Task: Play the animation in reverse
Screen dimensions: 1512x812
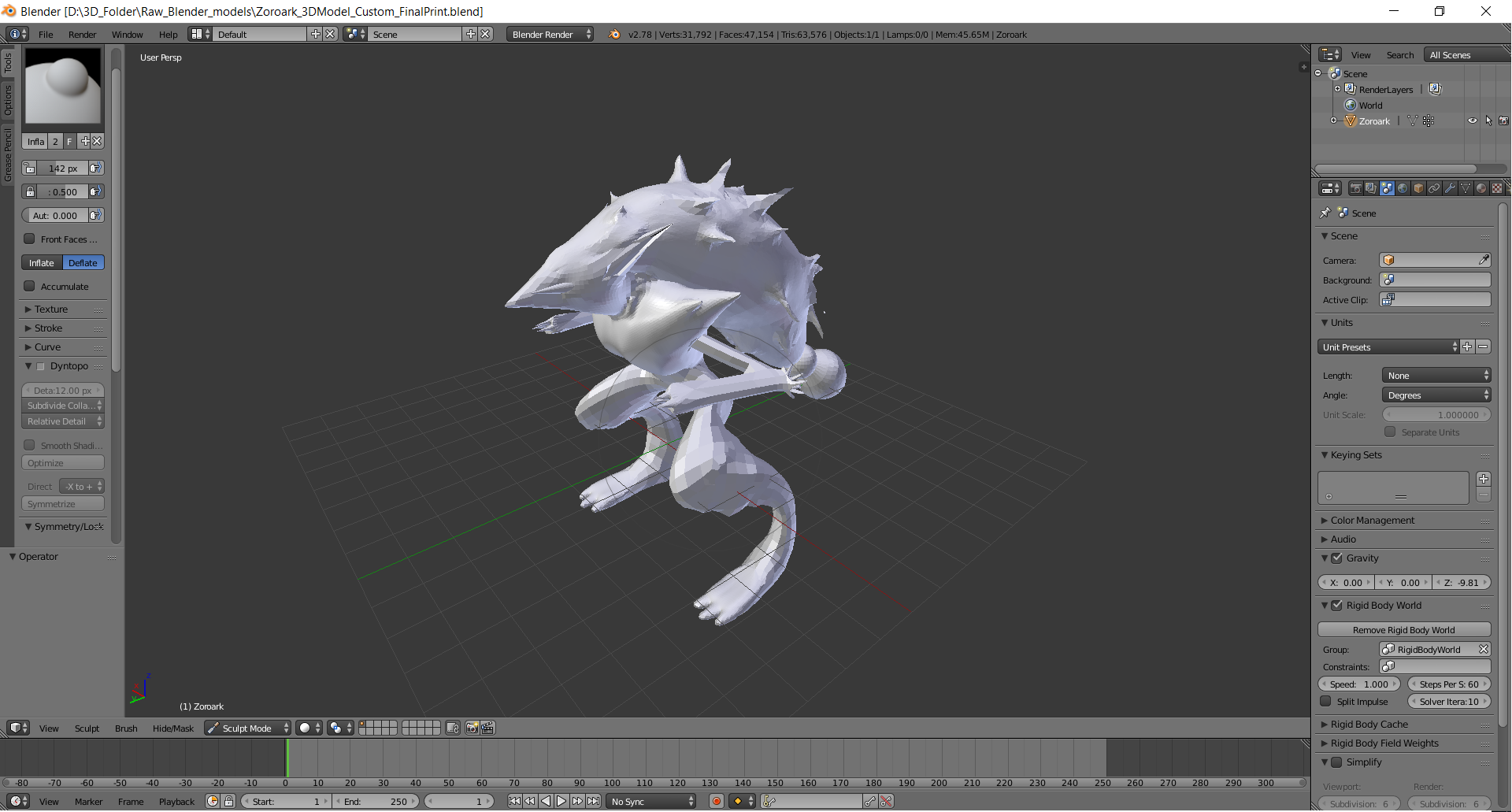Action: coord(546,801)
